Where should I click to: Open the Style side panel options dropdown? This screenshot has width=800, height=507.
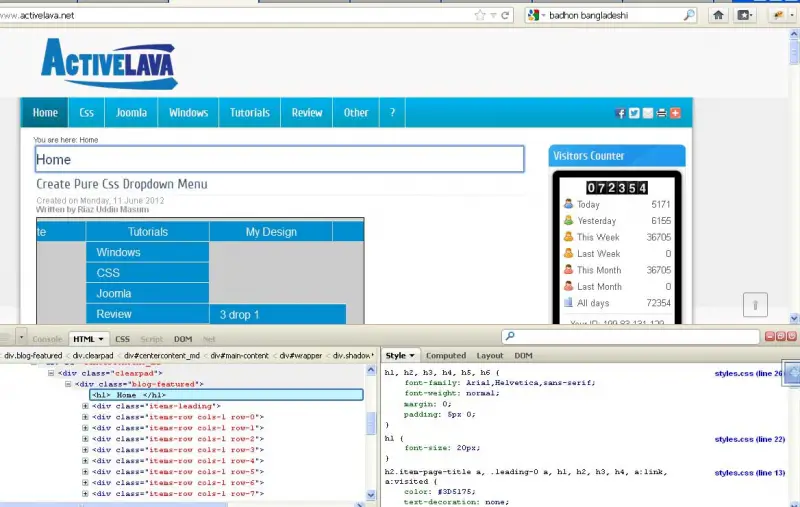[x=412, y=356]
